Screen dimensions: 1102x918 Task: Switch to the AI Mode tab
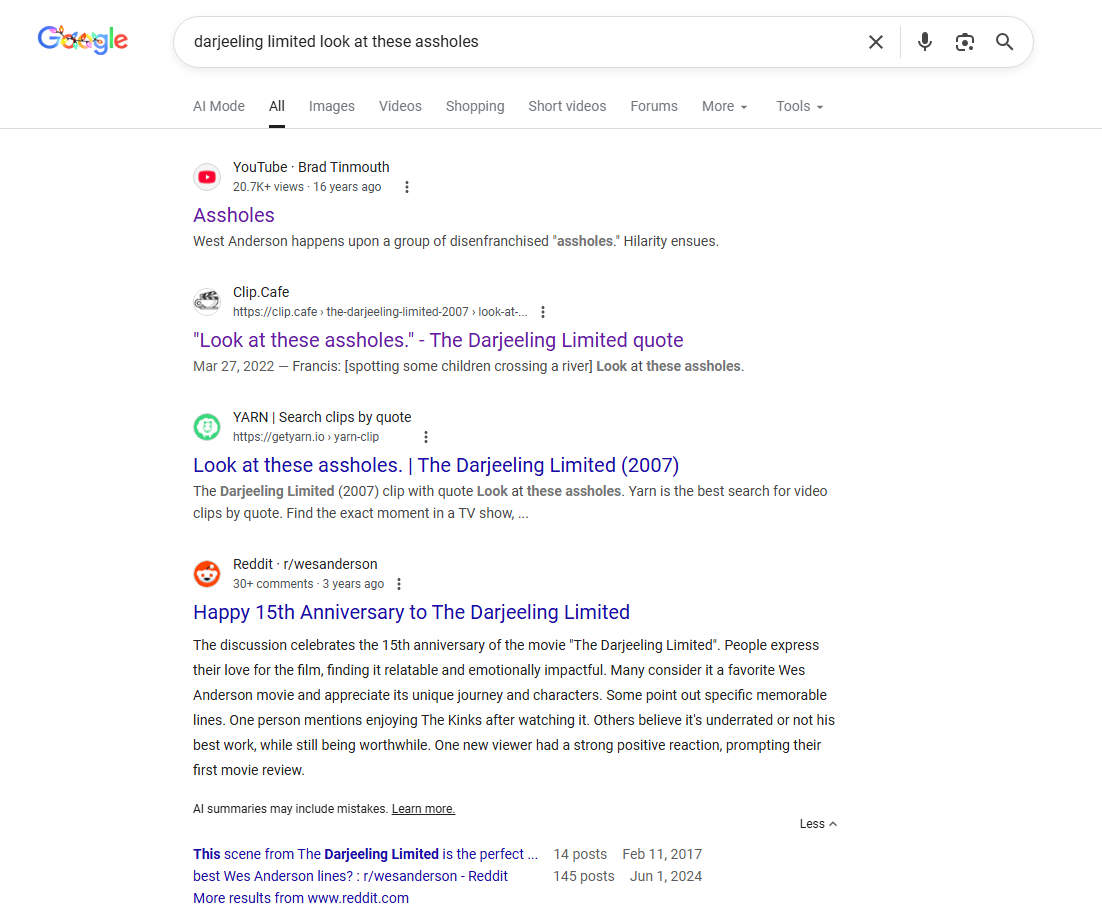coord(219,106)
